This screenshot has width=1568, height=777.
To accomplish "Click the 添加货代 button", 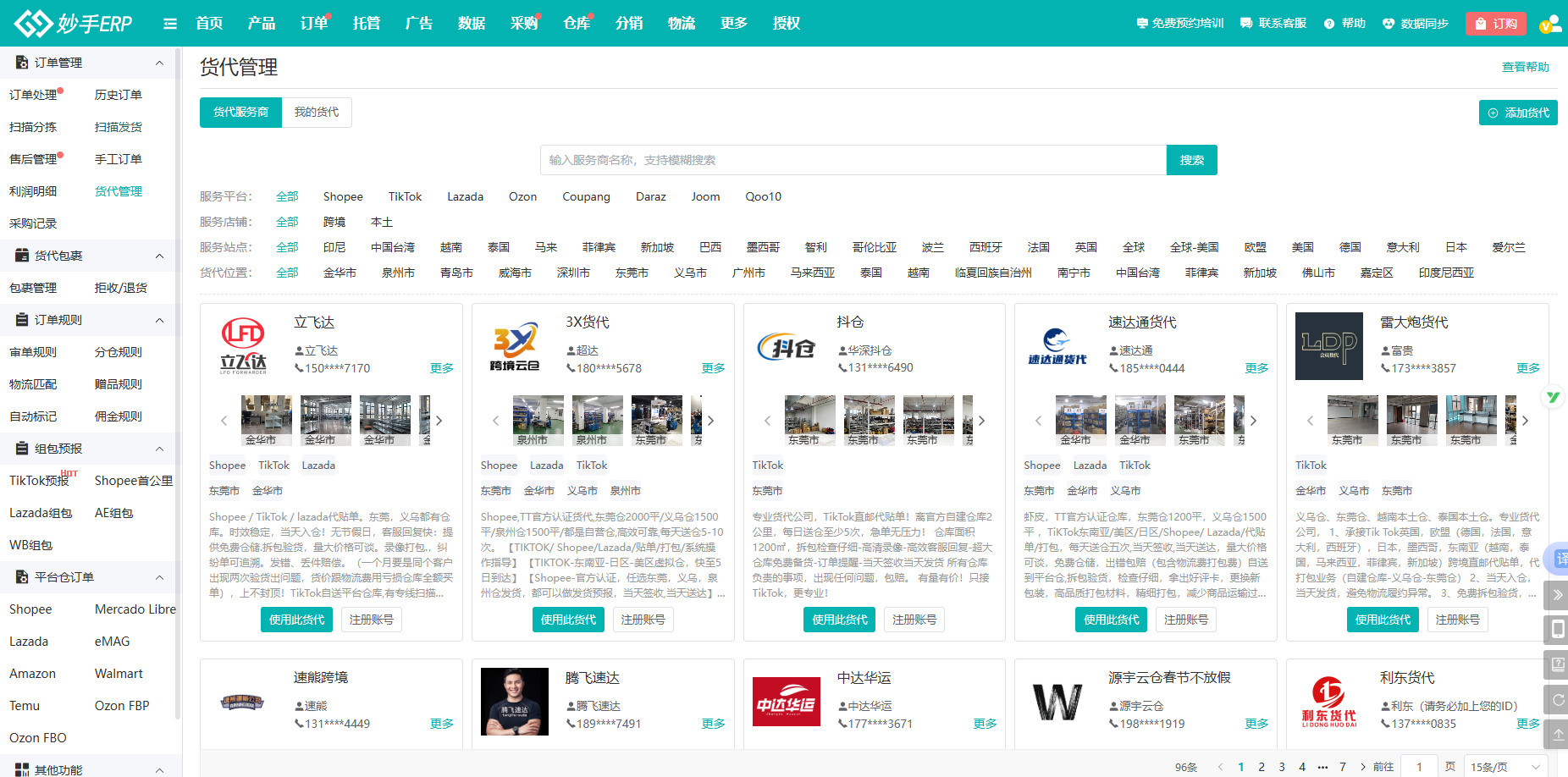I will coord(1518,113).
